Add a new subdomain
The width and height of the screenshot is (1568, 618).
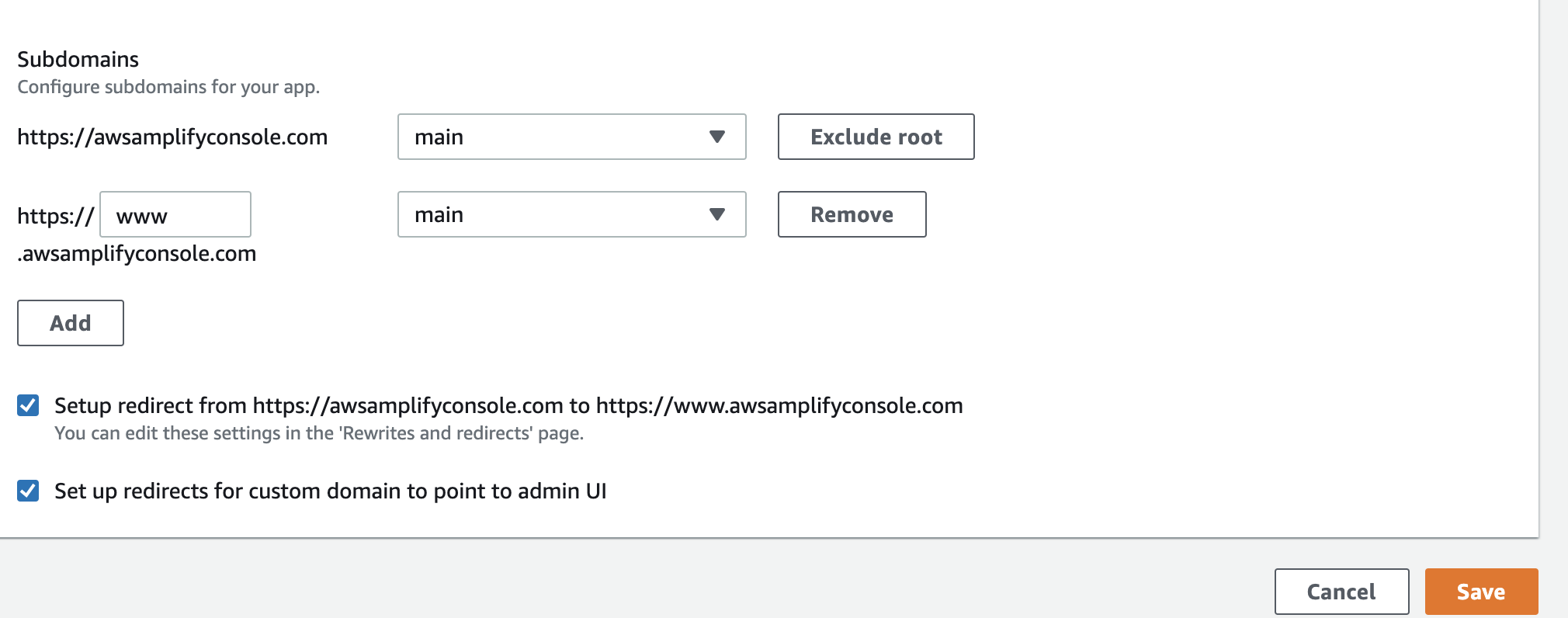(70, 322)
